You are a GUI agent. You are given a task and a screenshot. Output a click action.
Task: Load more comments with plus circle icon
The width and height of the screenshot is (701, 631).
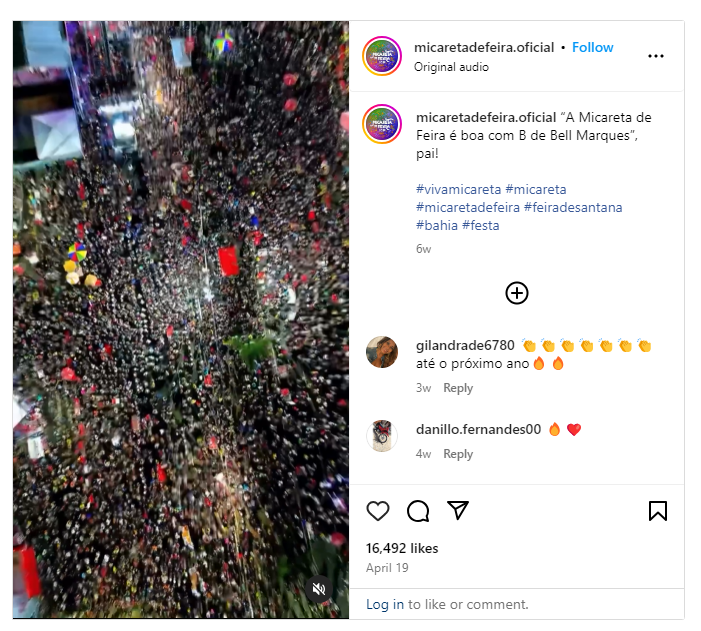click(517, 293)
